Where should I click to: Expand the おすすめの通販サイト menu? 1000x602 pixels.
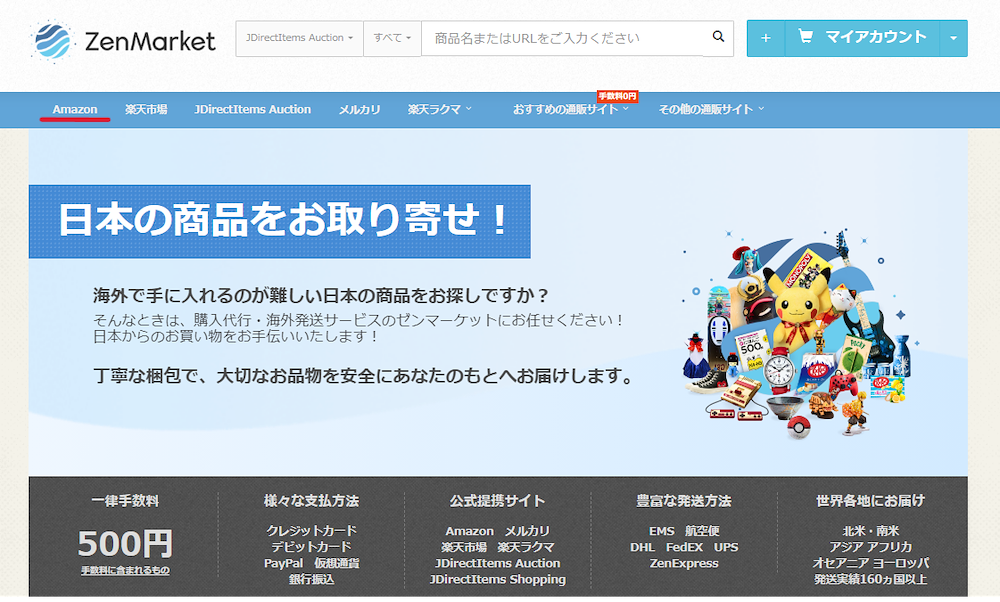point(571,109)
